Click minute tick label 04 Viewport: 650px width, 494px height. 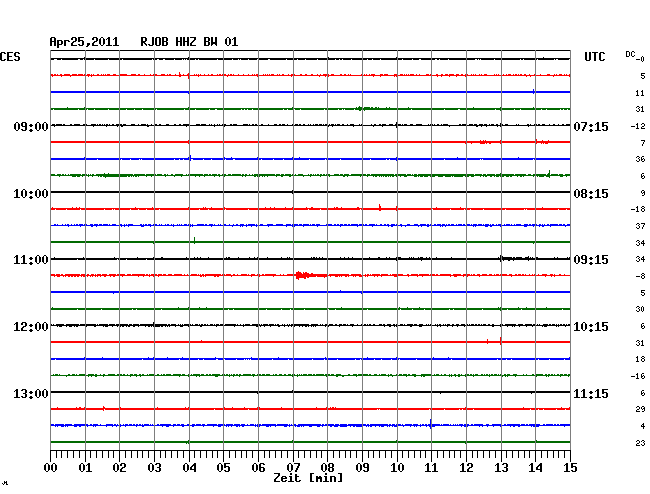(189, 468)
